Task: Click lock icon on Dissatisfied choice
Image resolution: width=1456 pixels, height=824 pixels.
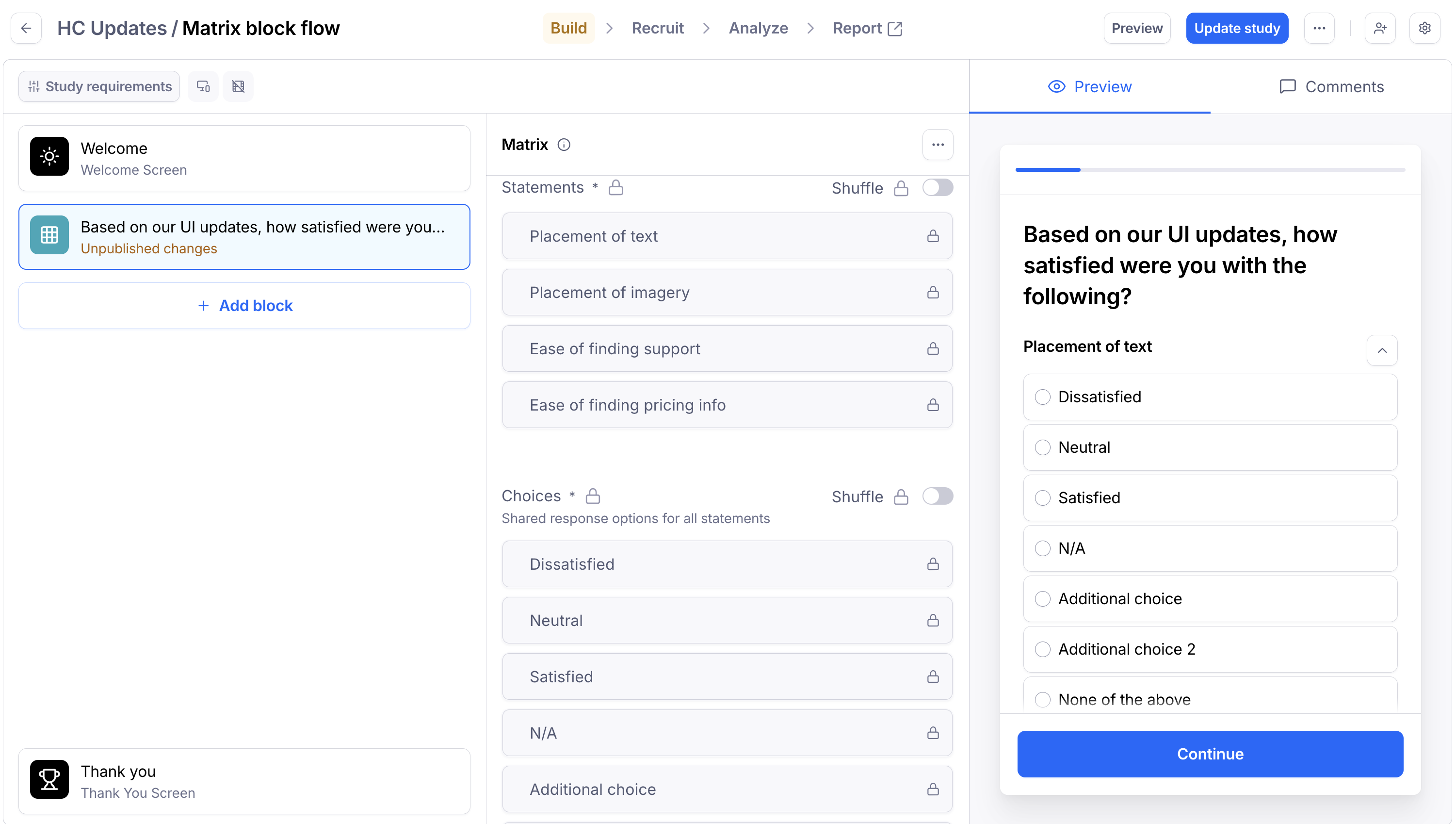Action: click(x=932, y=564)
